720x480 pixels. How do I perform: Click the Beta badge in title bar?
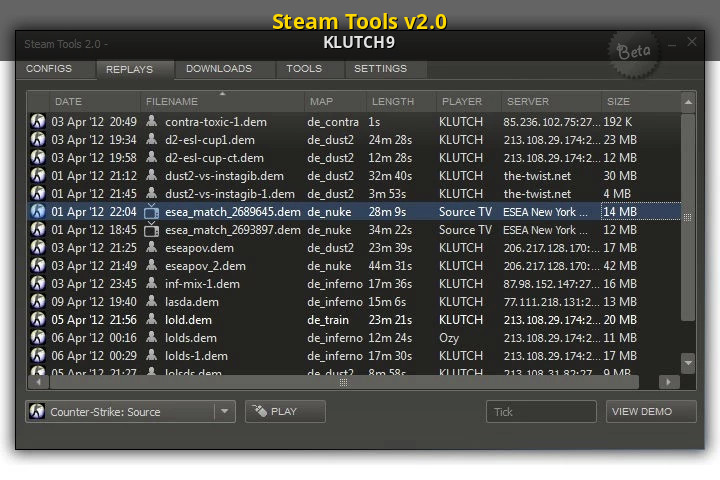(633, 50)
